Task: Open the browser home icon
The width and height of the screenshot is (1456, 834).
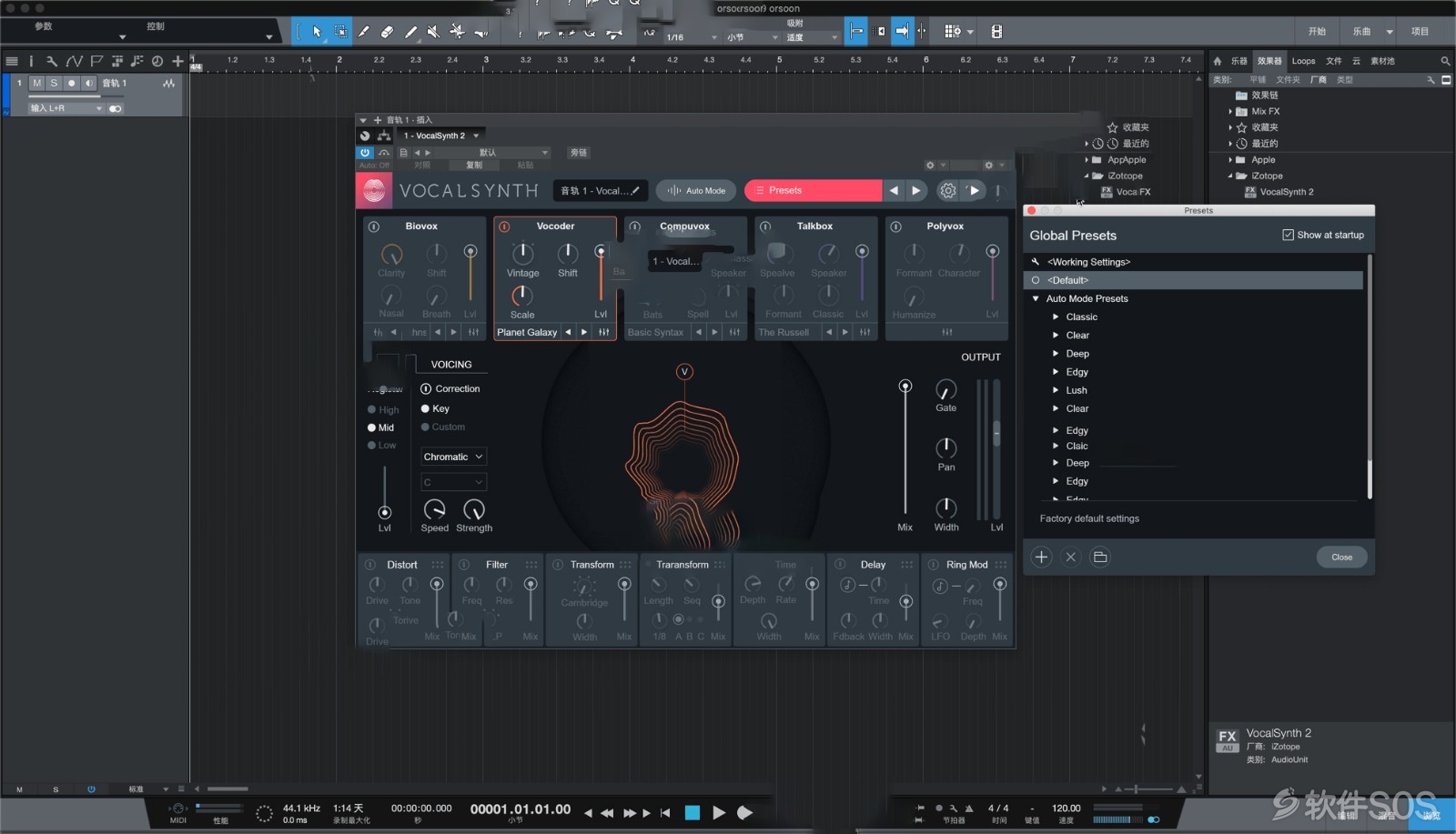Action: coord(1218,61)
